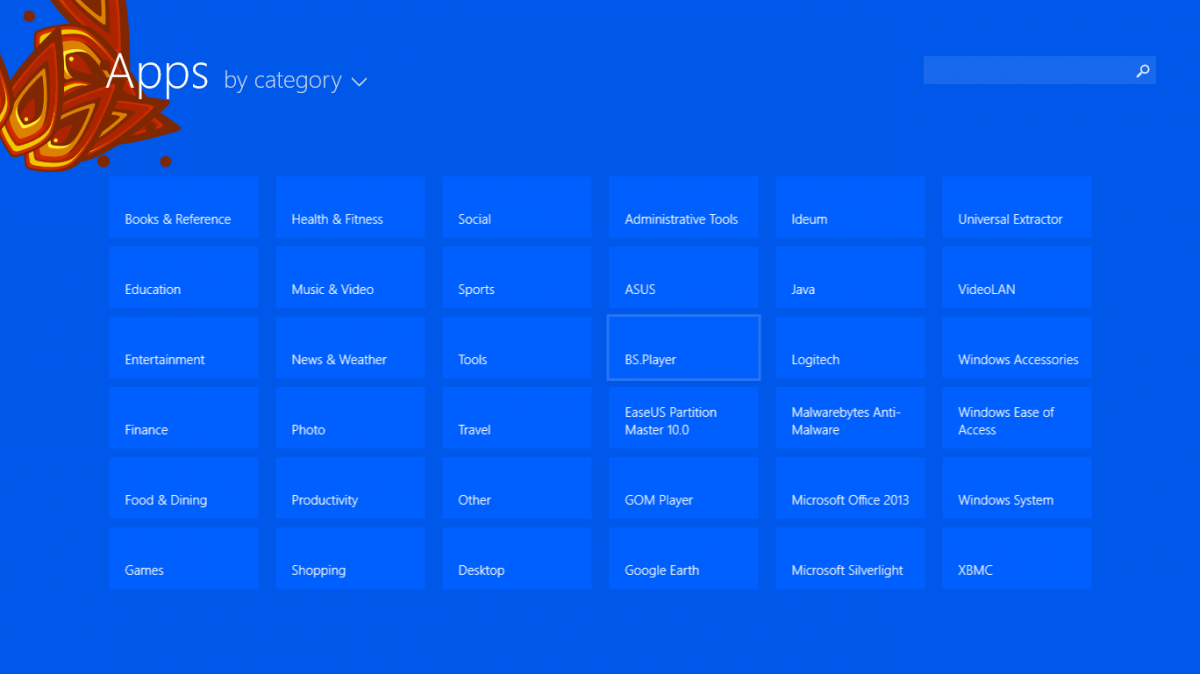Go to Microsoft Office 2013 group
The image size is (1200, 674).
[851, 487]
